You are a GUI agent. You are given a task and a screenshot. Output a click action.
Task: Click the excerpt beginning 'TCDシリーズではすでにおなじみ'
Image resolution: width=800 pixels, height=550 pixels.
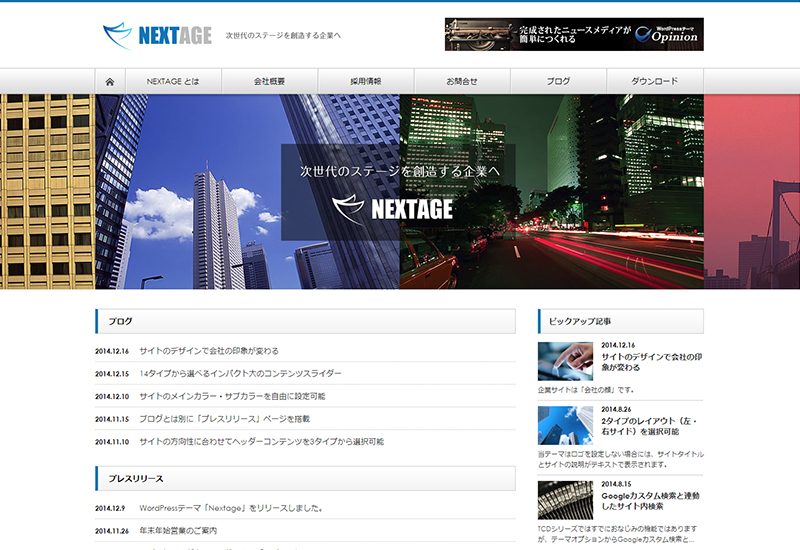click(x=618, y=534)
